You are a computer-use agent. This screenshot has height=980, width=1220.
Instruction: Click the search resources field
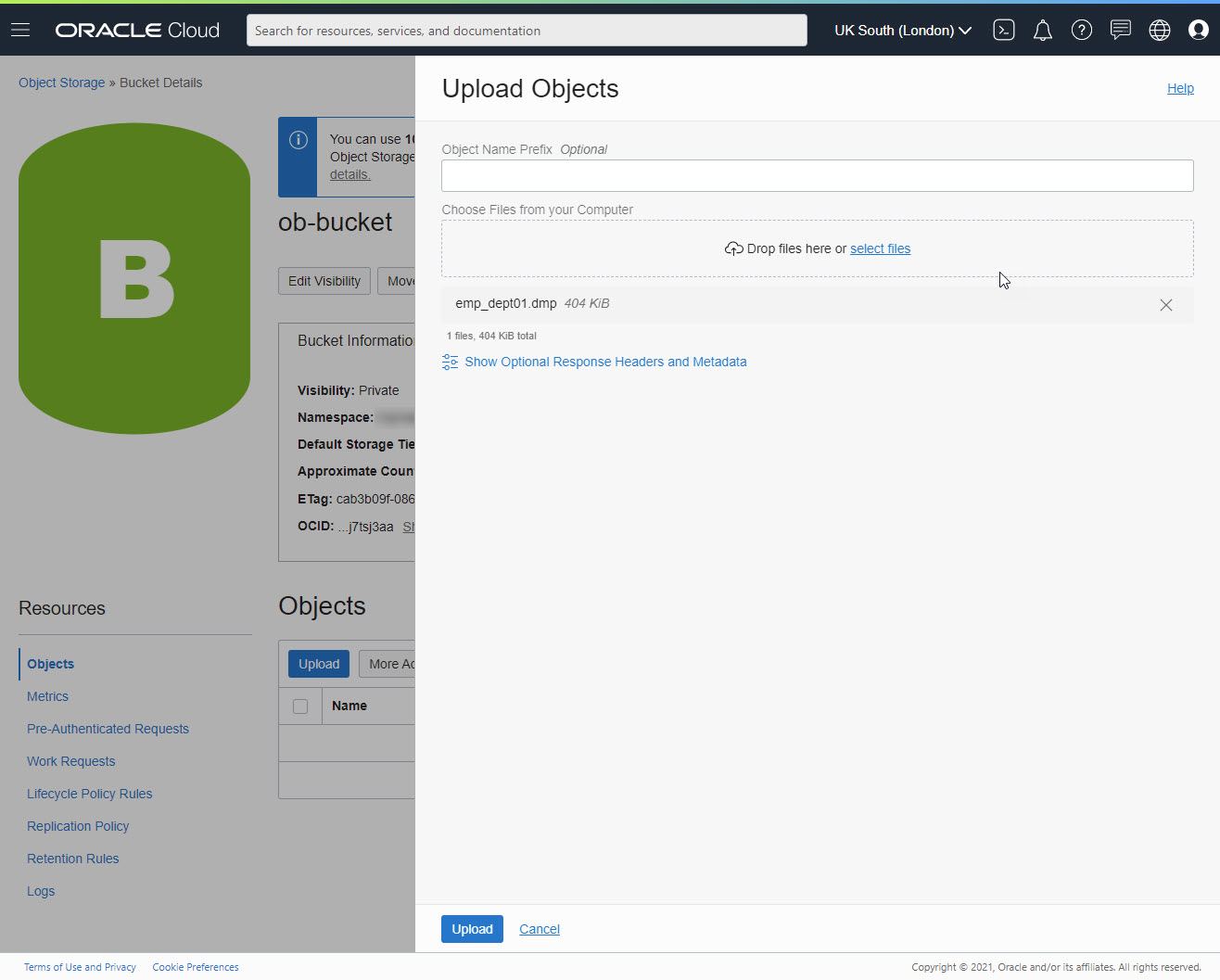pyautogui.click(x=527, y=31)
